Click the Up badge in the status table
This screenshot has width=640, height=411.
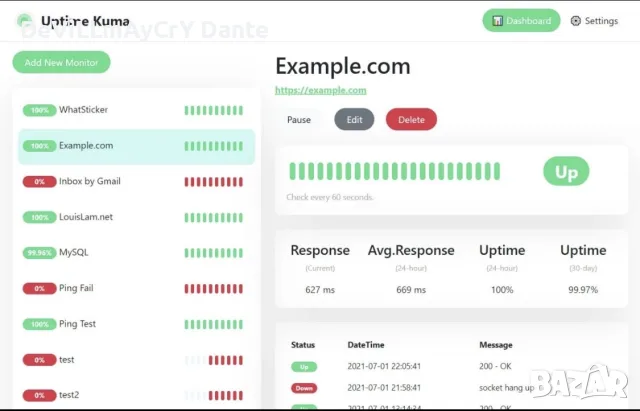pos(304,367)
